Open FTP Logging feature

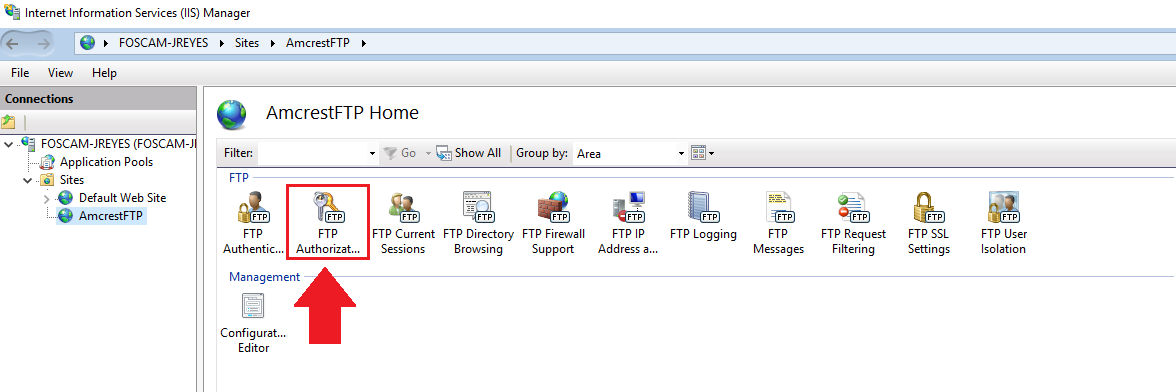[704, 216]
